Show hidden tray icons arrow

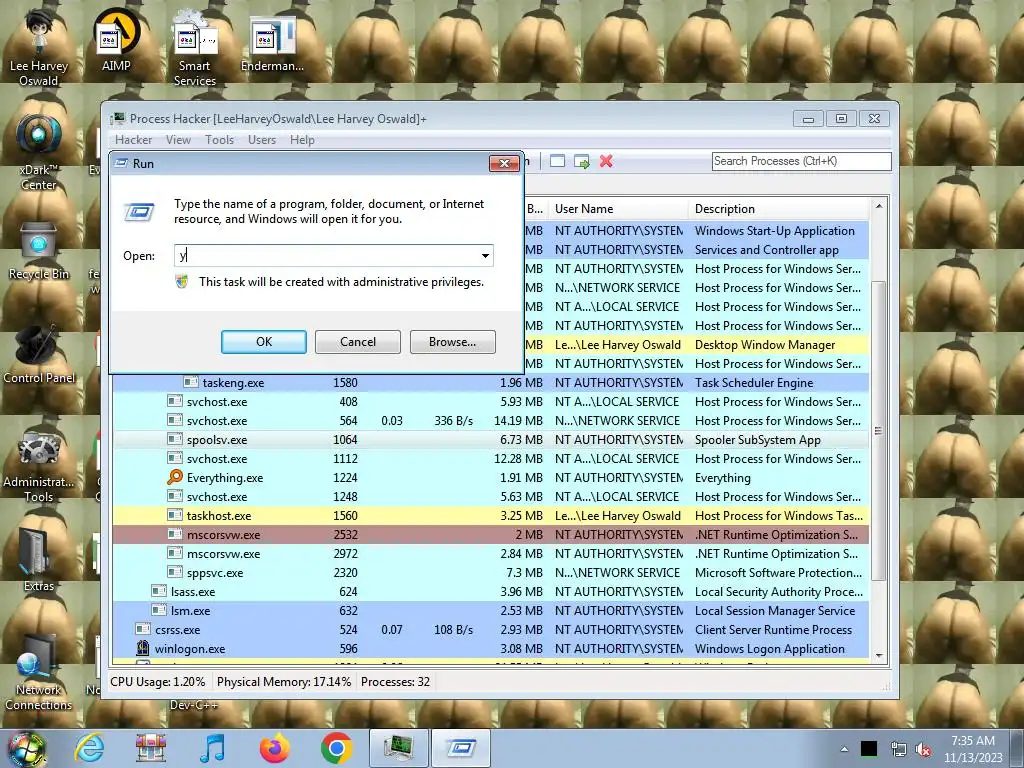tap(844, 749)
